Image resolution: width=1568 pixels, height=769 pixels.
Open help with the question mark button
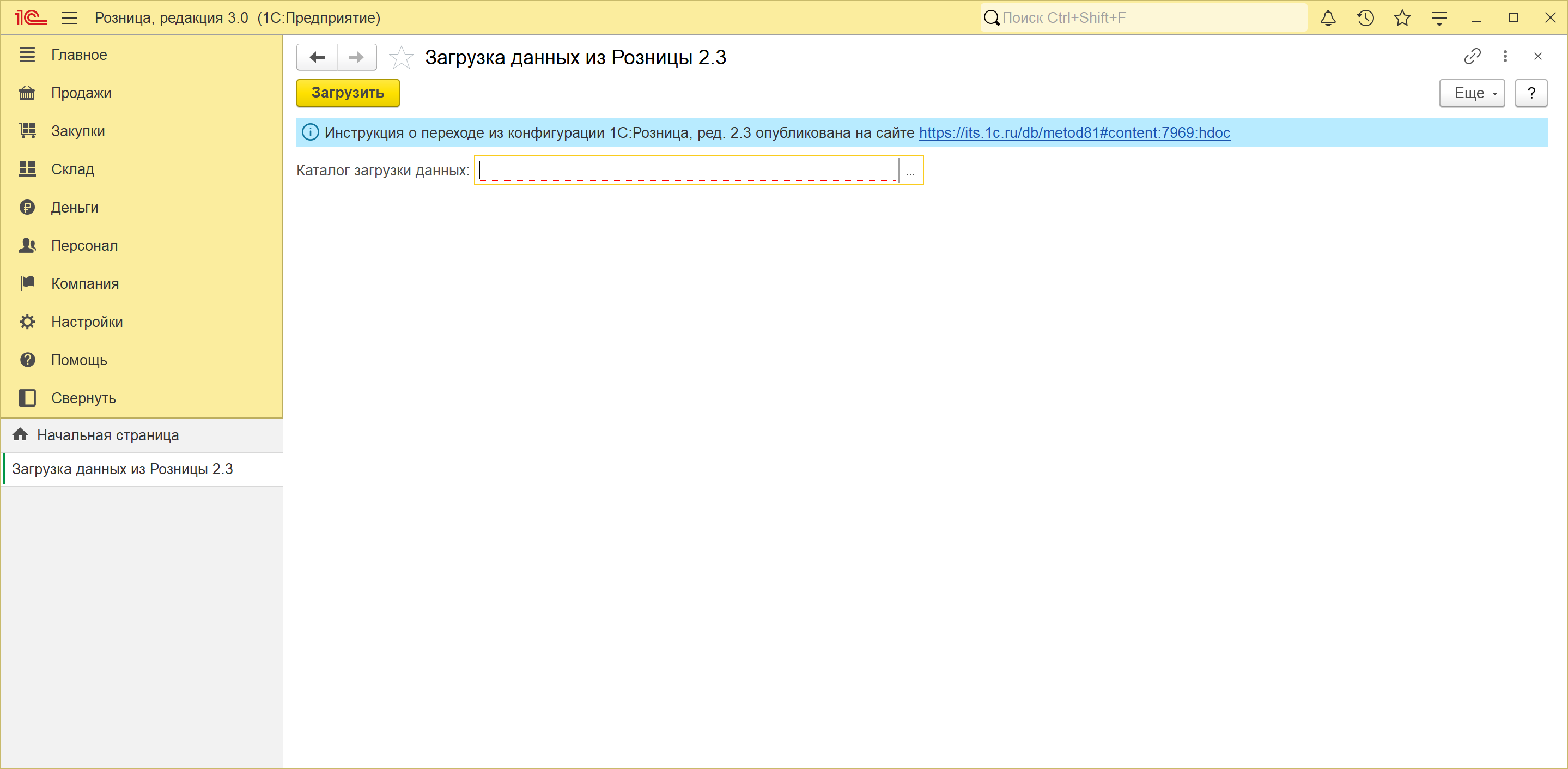tap(1531, 93)
